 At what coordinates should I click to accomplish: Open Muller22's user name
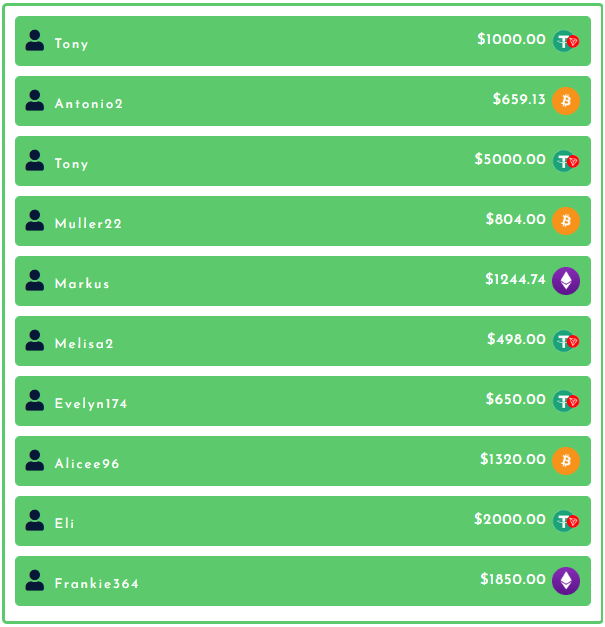88,224
